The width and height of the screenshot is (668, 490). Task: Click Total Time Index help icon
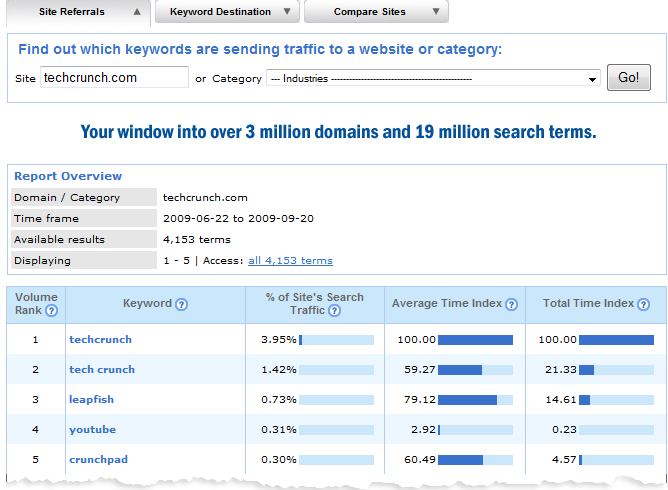tap(643, 304)
